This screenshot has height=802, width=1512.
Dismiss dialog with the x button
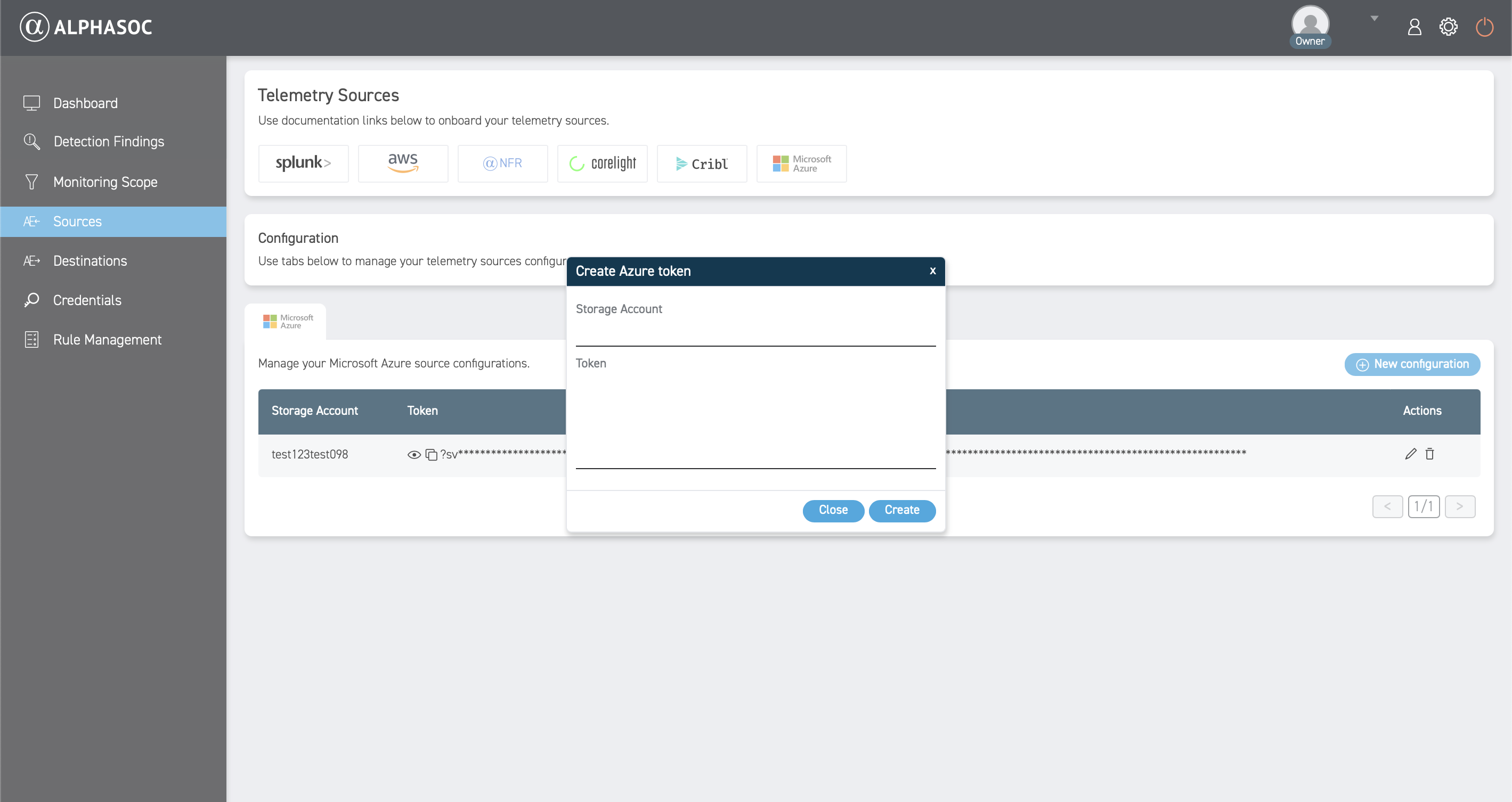click(932, 271)
